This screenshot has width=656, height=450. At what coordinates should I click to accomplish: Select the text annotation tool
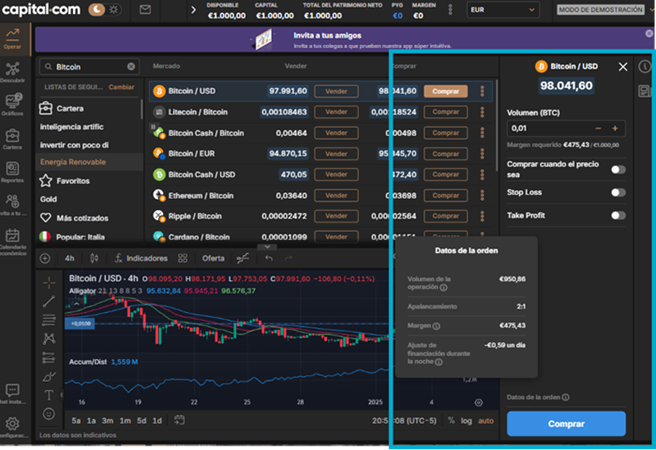click(x=49, y=395)
